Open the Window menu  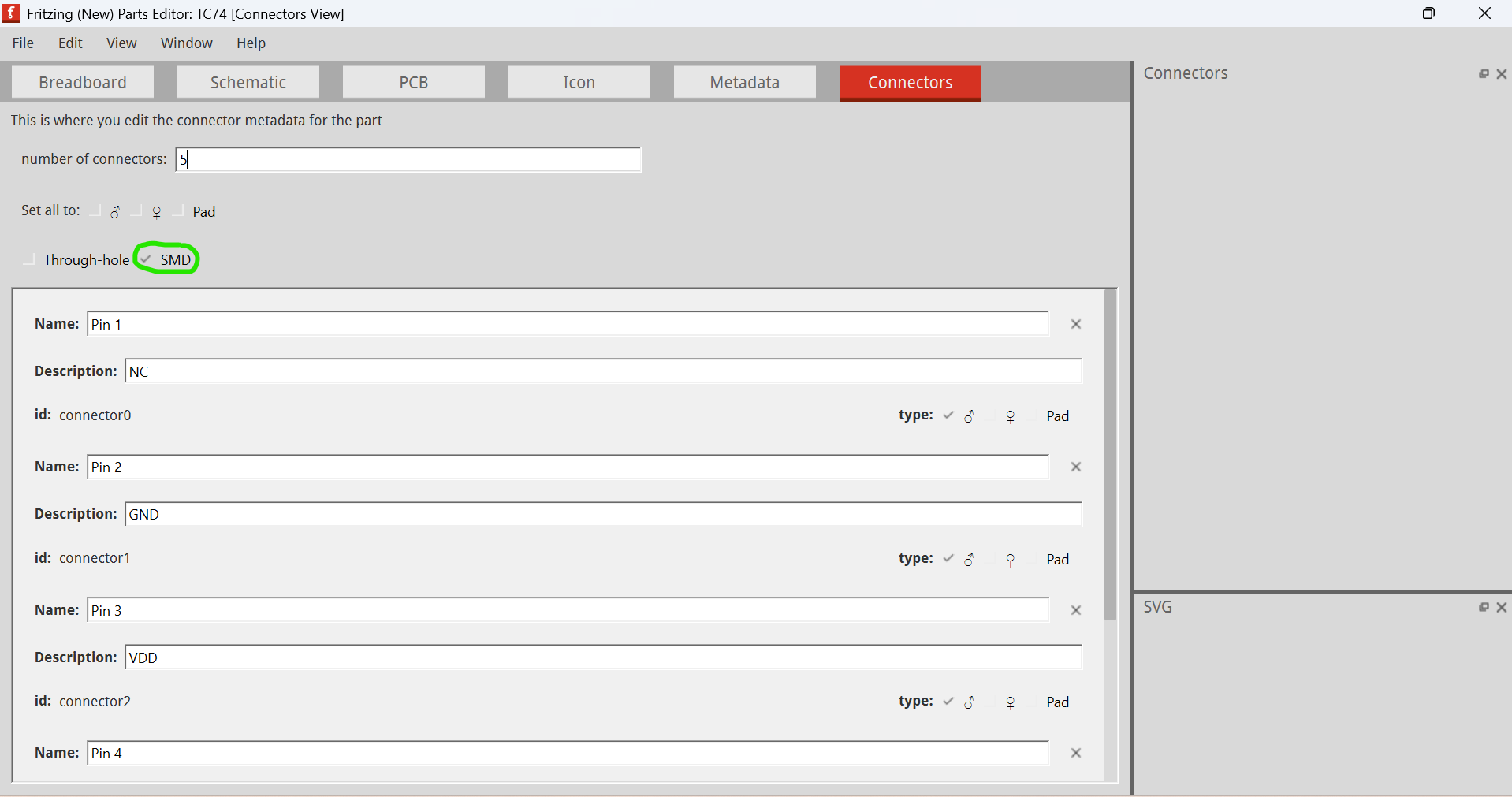[186, 43]
